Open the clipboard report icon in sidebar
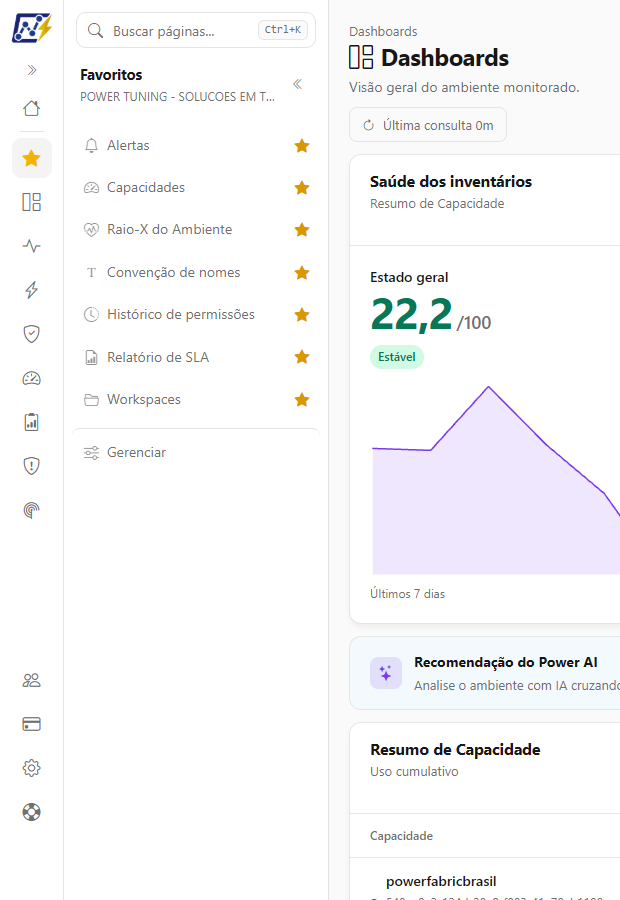 tap(32, 422)
